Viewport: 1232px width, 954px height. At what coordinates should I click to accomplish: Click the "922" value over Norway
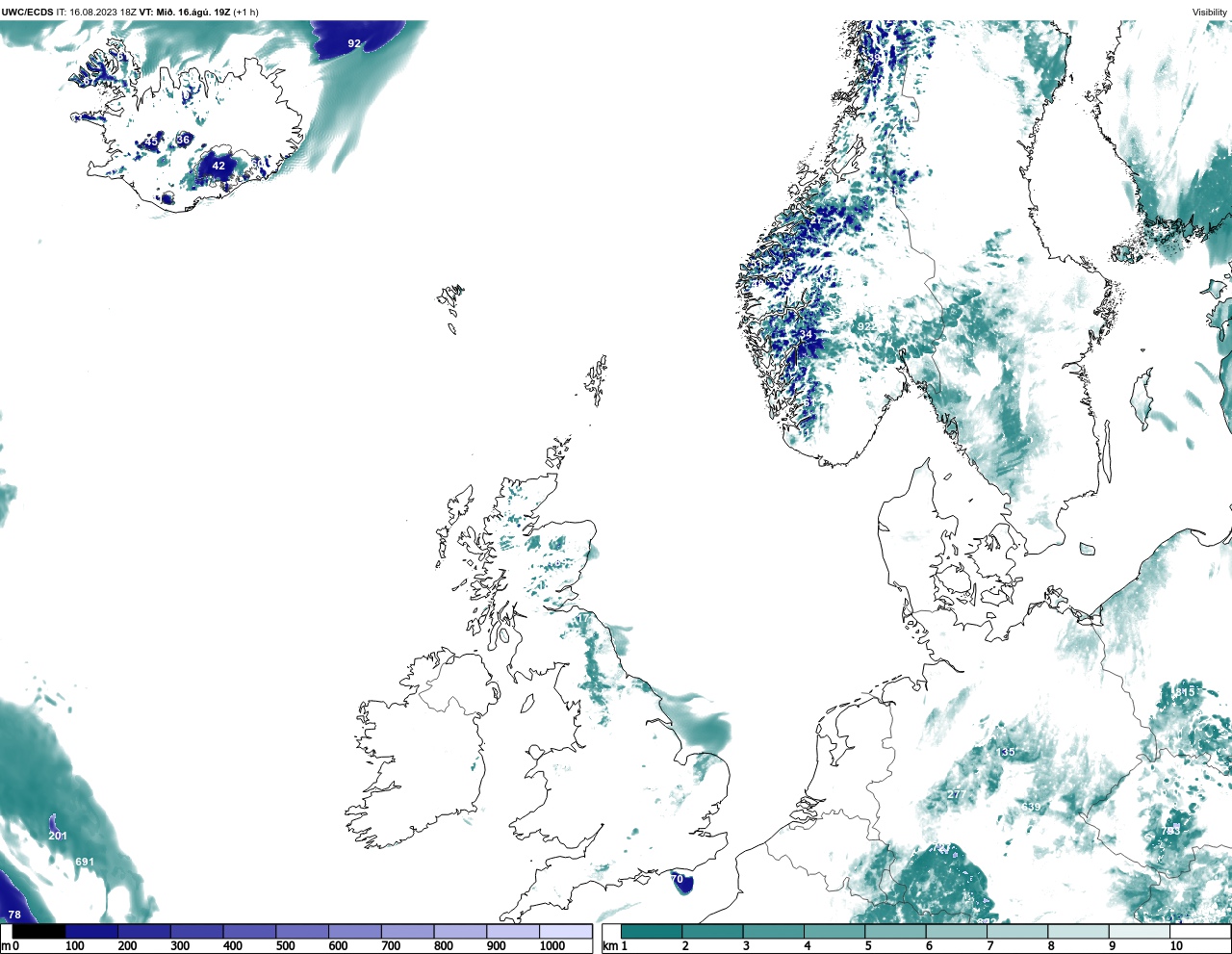point(867,327)
